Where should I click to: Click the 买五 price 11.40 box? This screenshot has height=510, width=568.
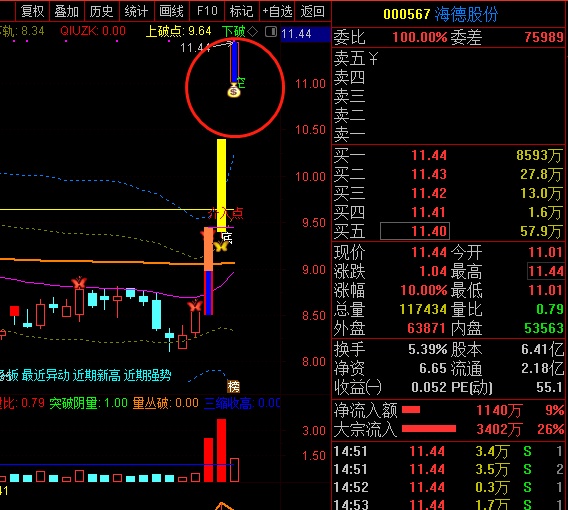pyautogui.click(x=415, y=231)
